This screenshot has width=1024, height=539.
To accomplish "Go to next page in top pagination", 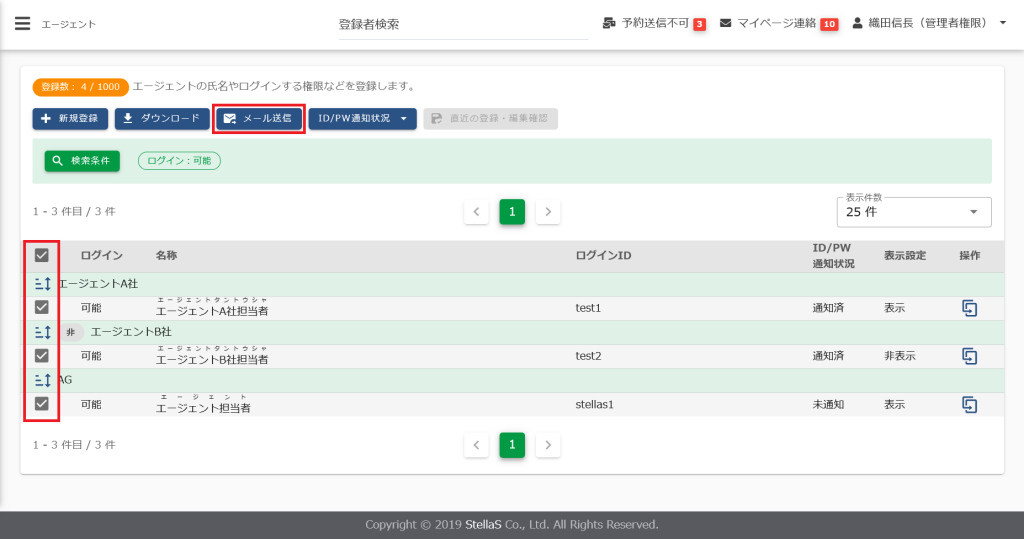I will (x=547, y=212).
